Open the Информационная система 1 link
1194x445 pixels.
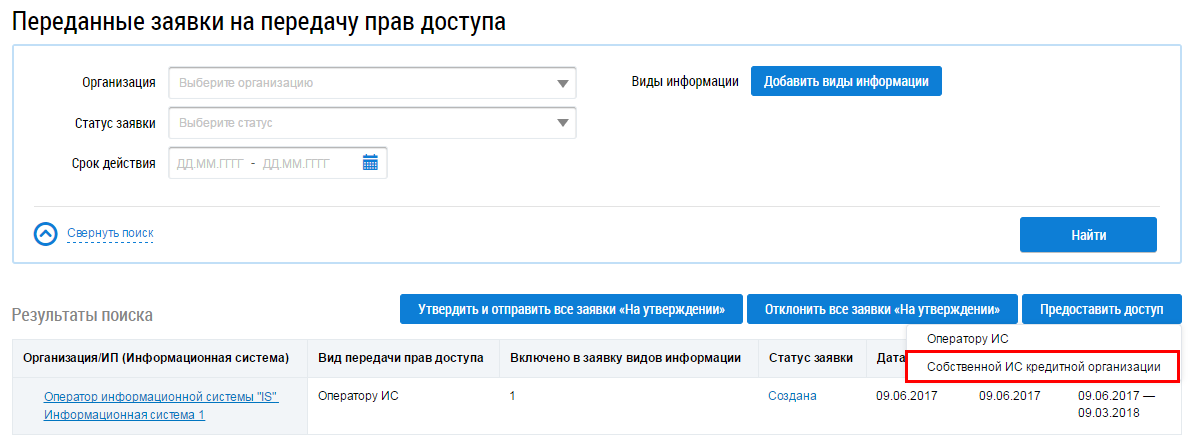[x=124, y=415]
